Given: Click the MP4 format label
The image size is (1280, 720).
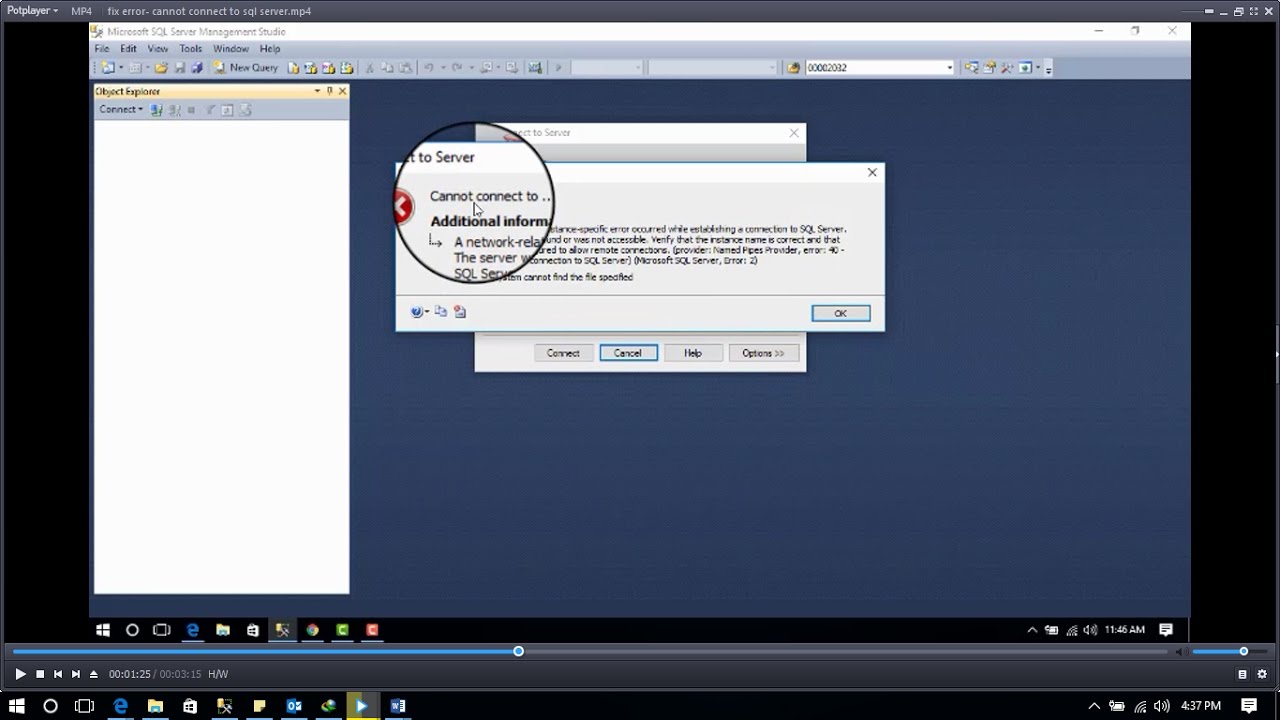Looking at the screenshot, I should point(81,11).
